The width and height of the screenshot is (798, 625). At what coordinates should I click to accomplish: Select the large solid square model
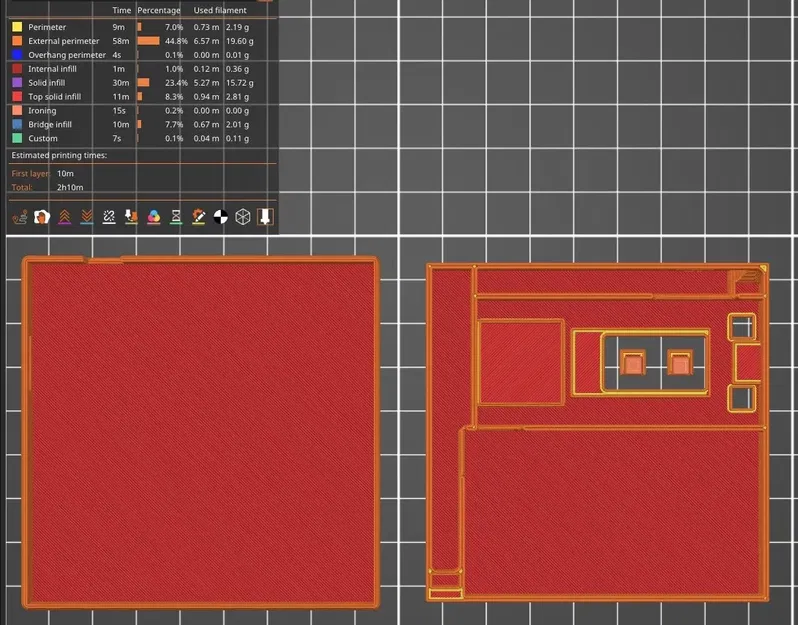coord(201,432)
